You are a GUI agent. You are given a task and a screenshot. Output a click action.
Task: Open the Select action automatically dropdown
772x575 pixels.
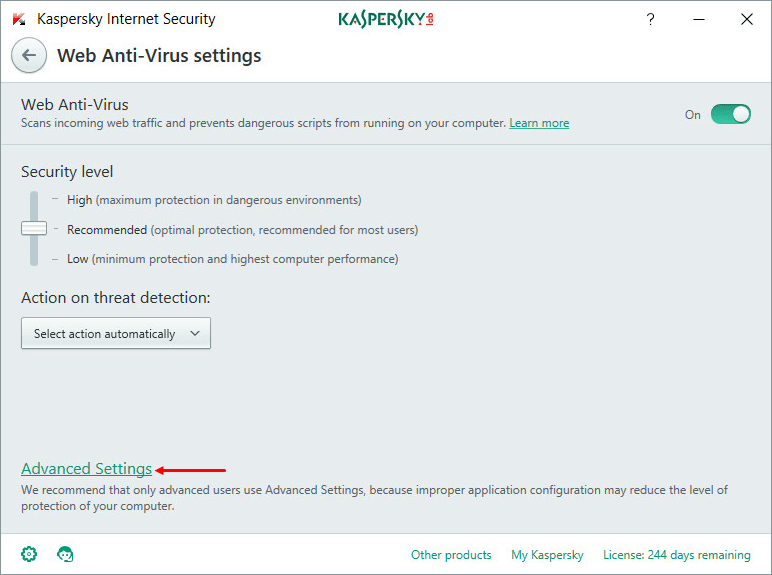click(116, 333)
